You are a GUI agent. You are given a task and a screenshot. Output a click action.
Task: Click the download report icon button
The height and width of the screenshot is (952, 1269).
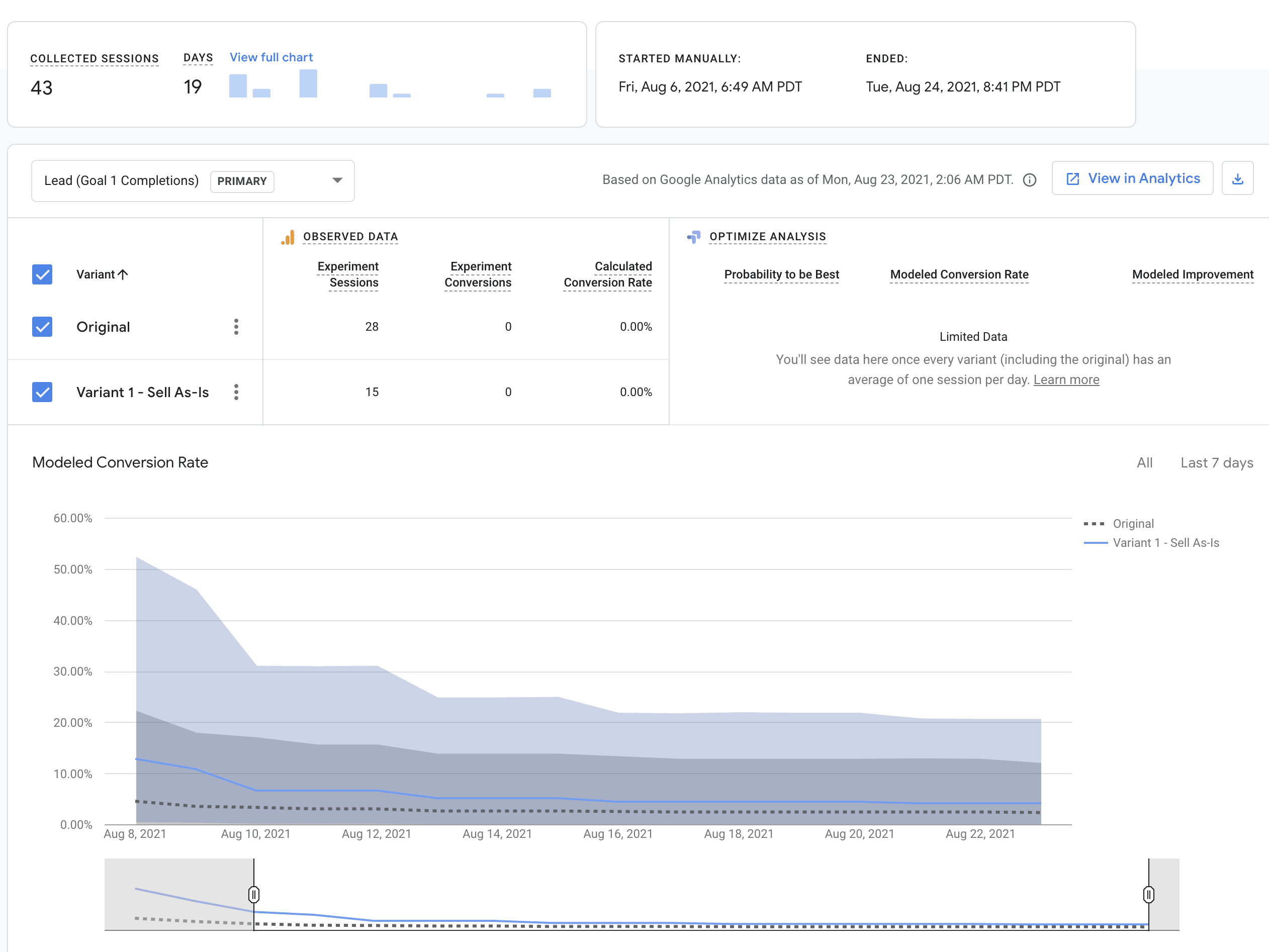click(x=1237, y=179)
